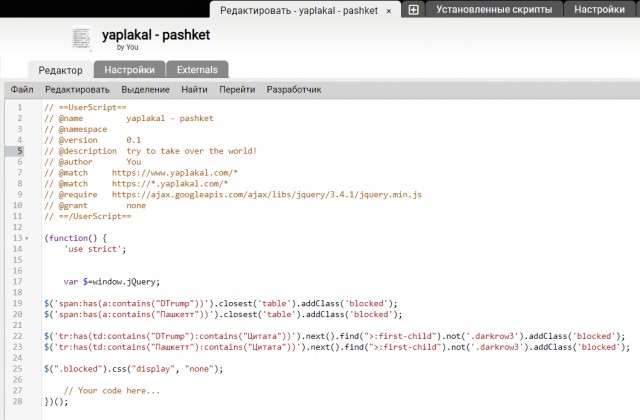
Task: Click the '// ==/UserScript==' line
Action: pyautogui.click(x=88, y=216)
